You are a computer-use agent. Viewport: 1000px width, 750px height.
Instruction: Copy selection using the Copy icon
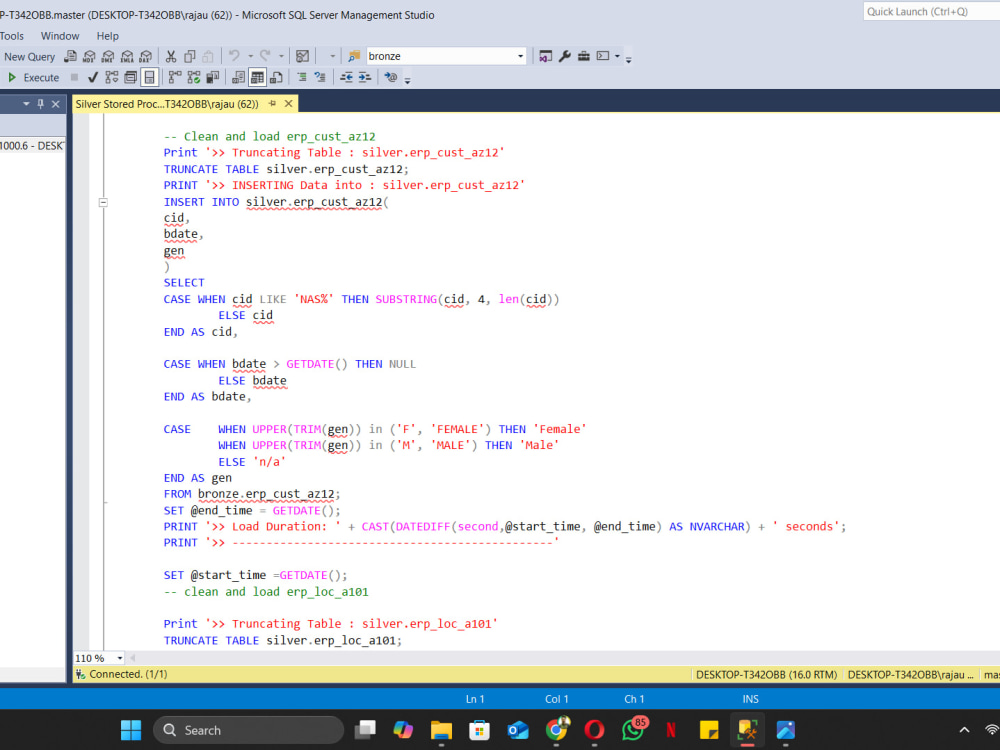(x=189, y=57)
